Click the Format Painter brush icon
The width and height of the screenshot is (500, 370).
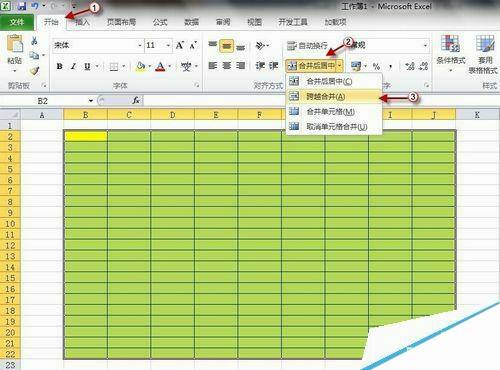click(34, 70)
